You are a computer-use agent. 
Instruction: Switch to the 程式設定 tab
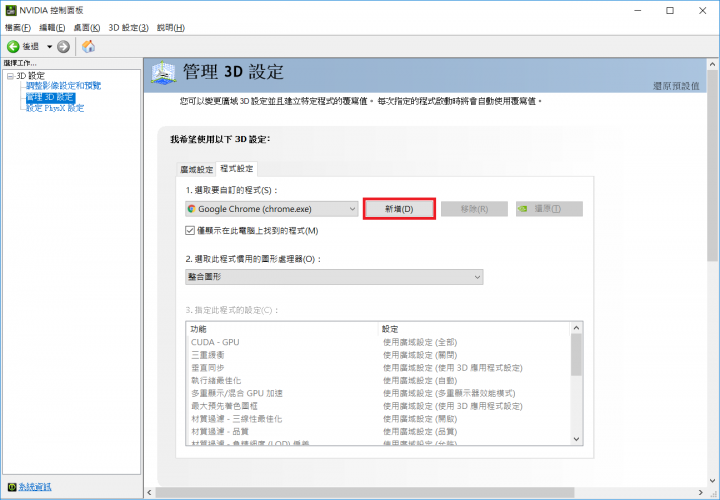coord(236,169)
